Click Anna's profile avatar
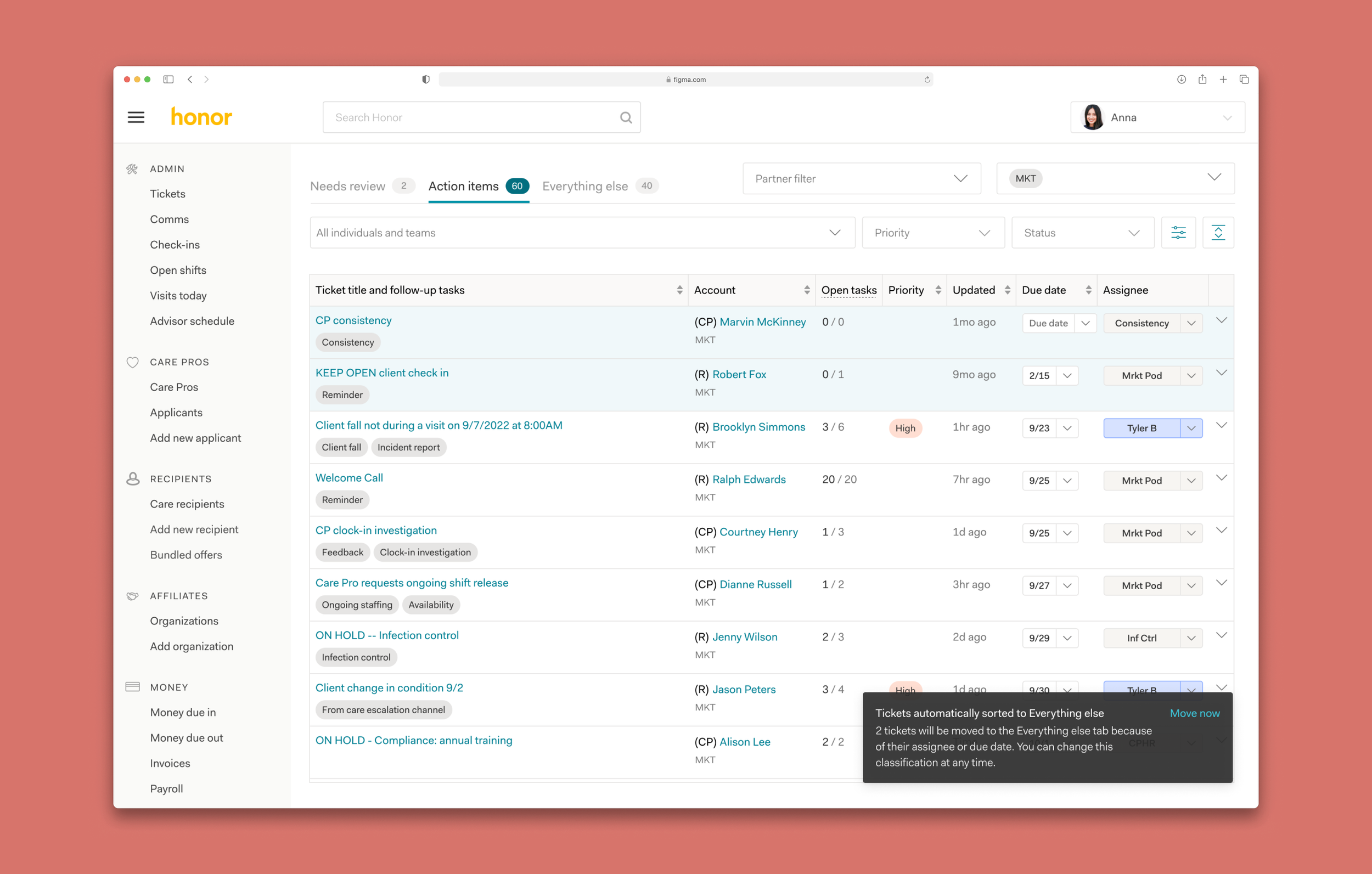The height and width of the screenshot is (874, 1372). pos(1092,117)
